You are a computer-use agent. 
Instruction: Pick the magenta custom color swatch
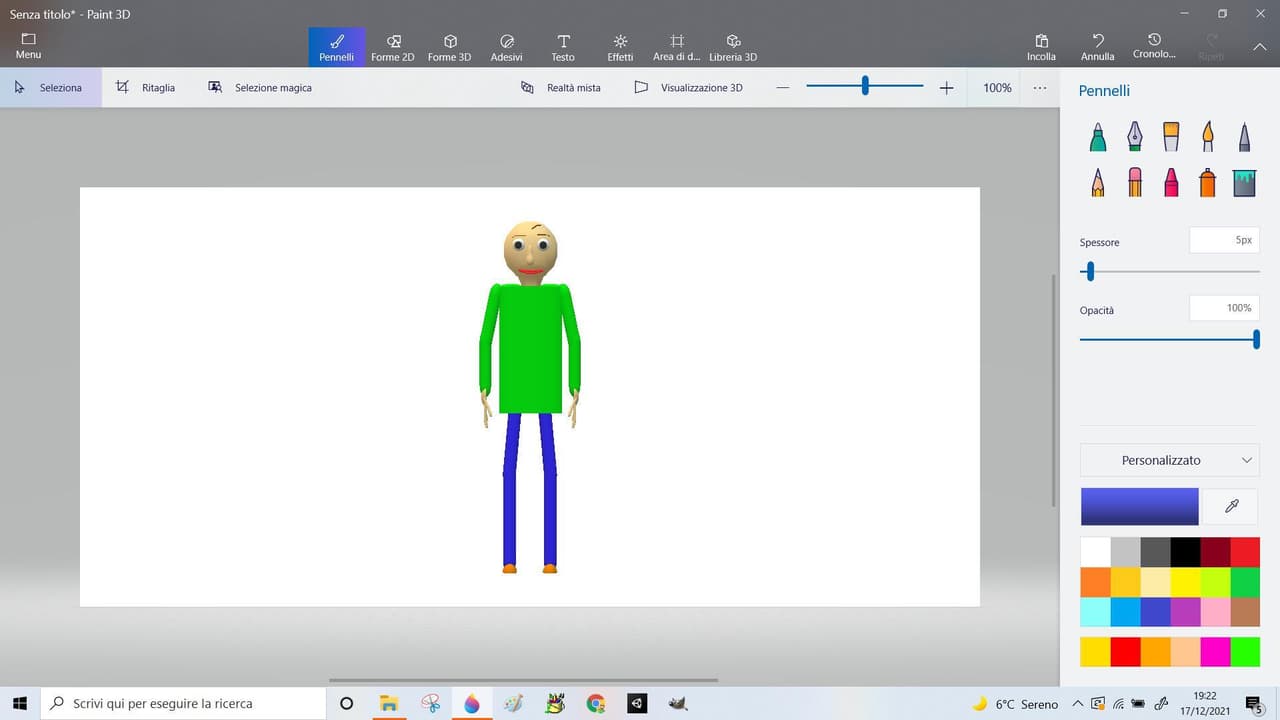(x=1215, y=652)
